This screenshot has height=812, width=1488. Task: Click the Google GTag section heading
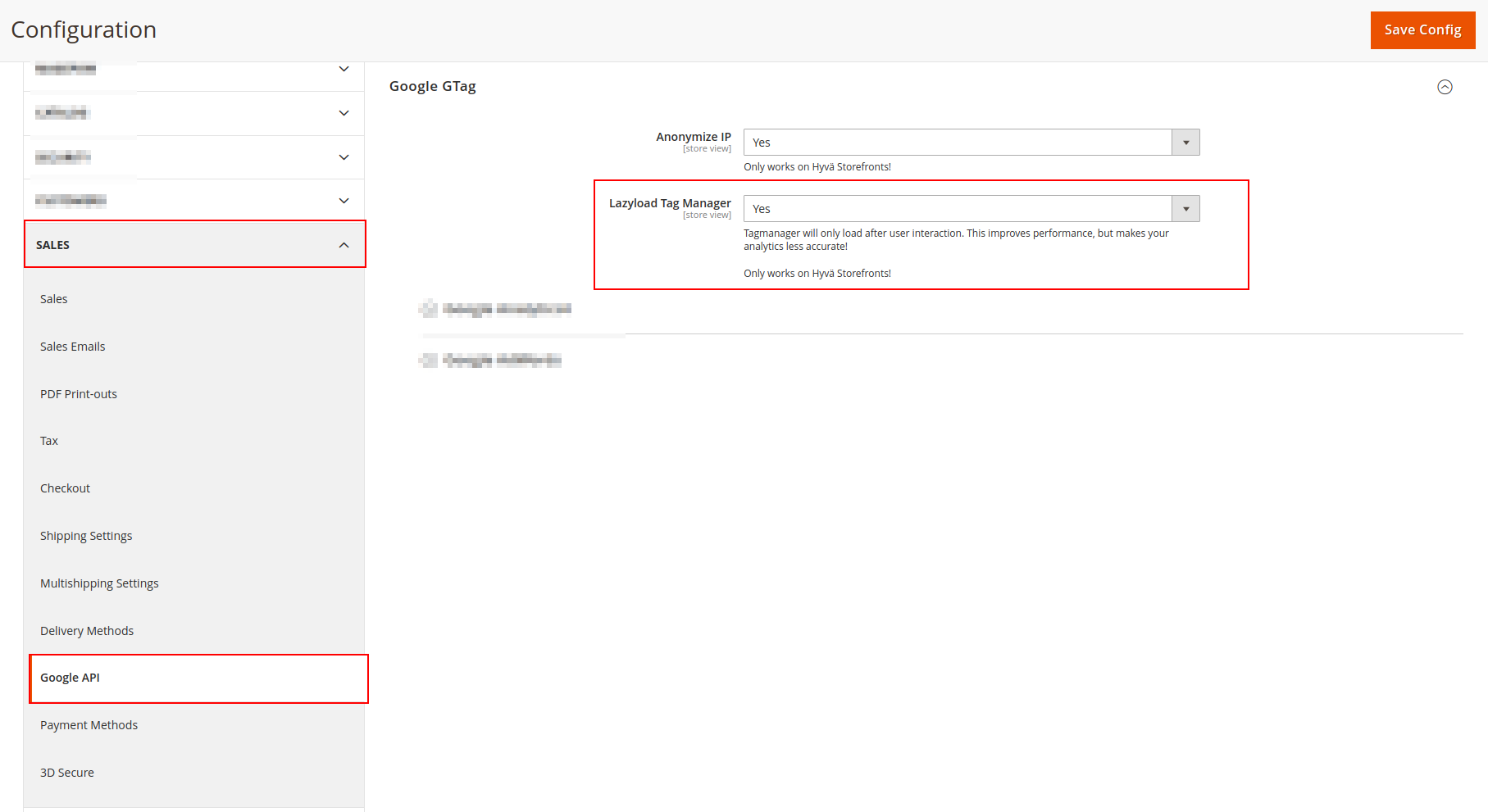coord(433,87)
